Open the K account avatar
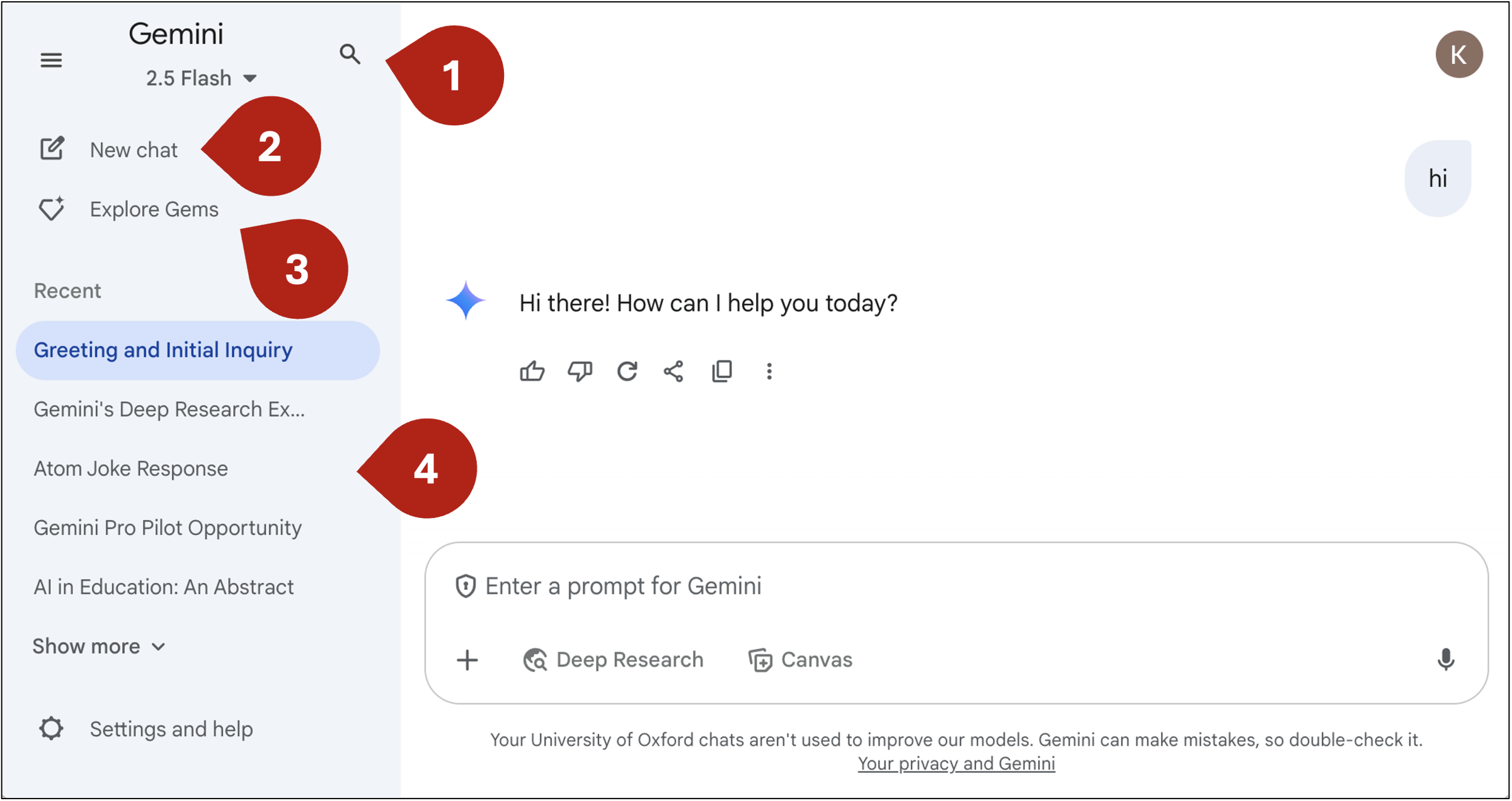This screenshot has width=1512, height=801. point(1459,54)
